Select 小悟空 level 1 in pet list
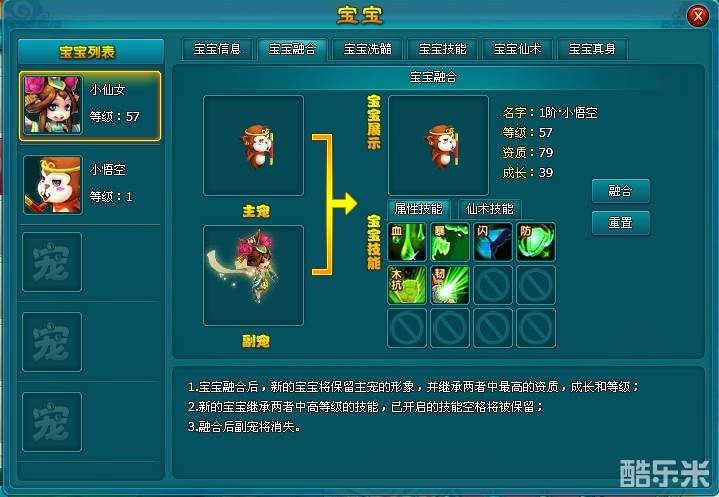This screenshot has height=497, width=719. point(90,185)
